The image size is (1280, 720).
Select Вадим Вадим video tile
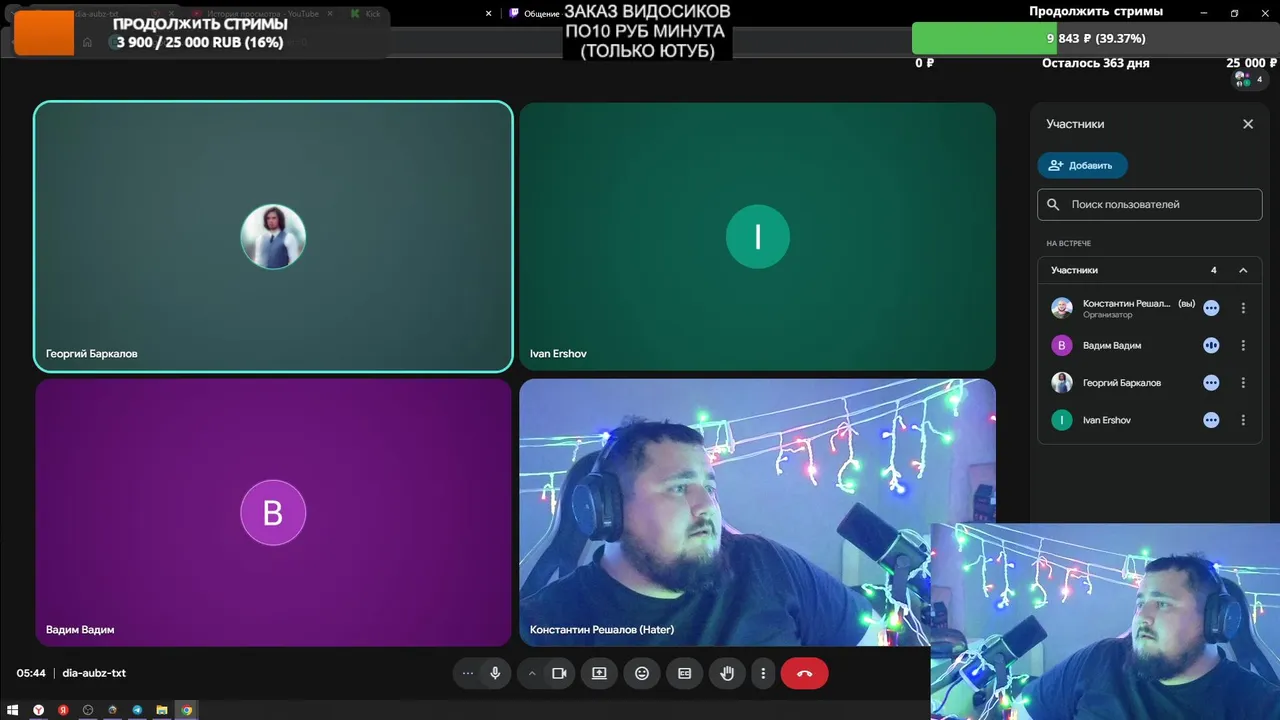pos(273,513)
